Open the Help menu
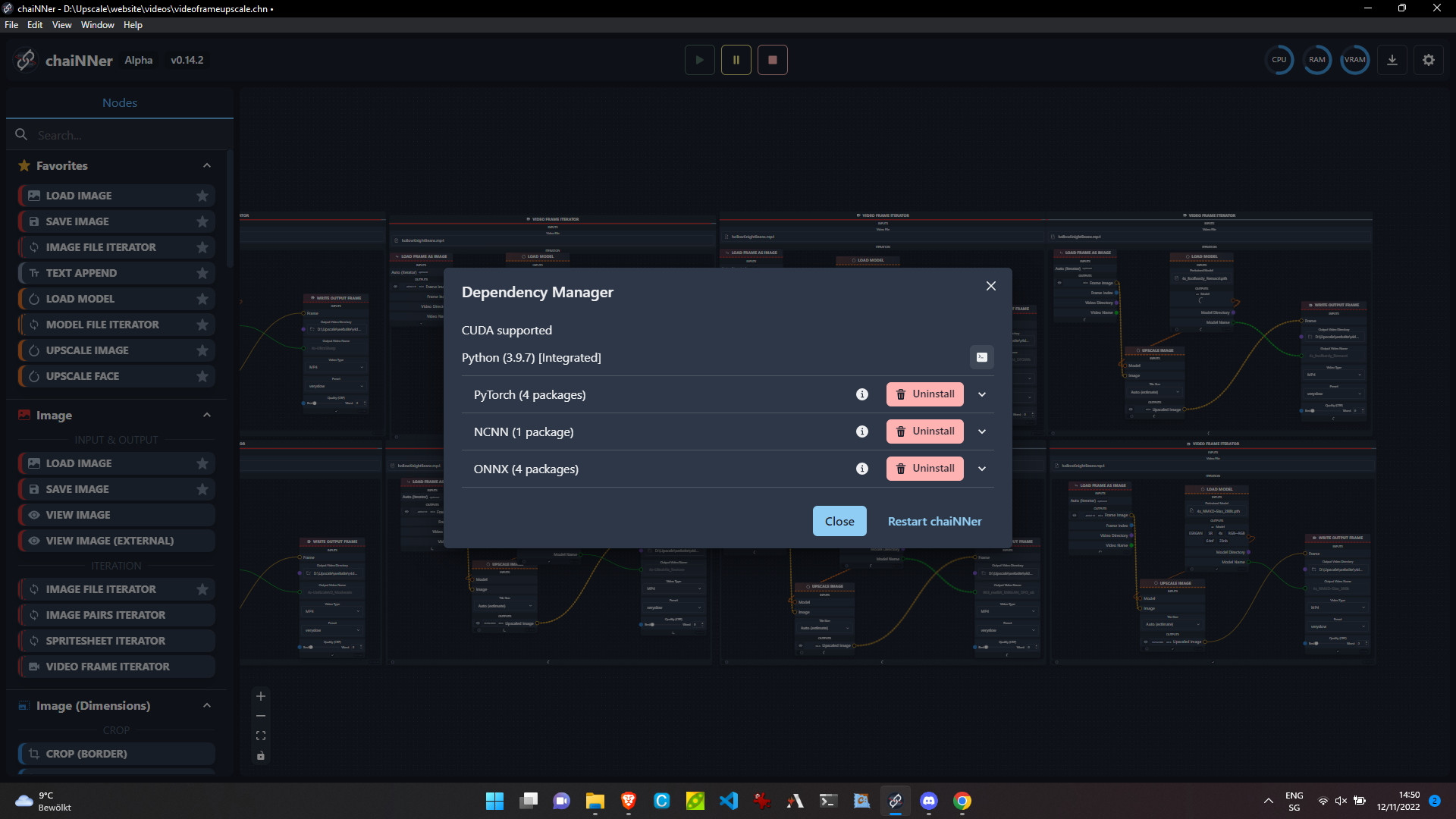This screenshot has height=819, width=1456. [x=133, y=25]
